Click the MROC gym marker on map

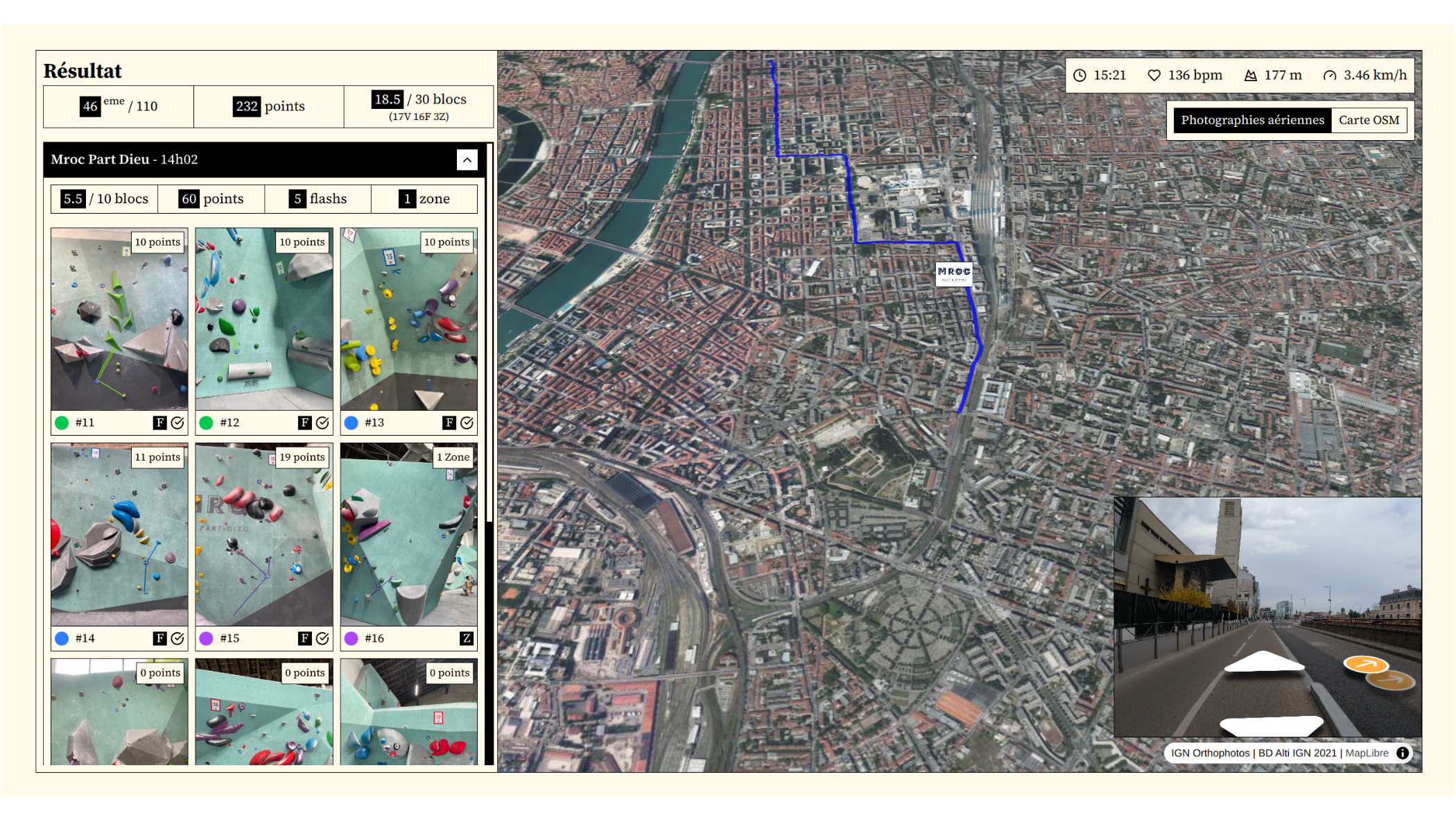(953, 274)
